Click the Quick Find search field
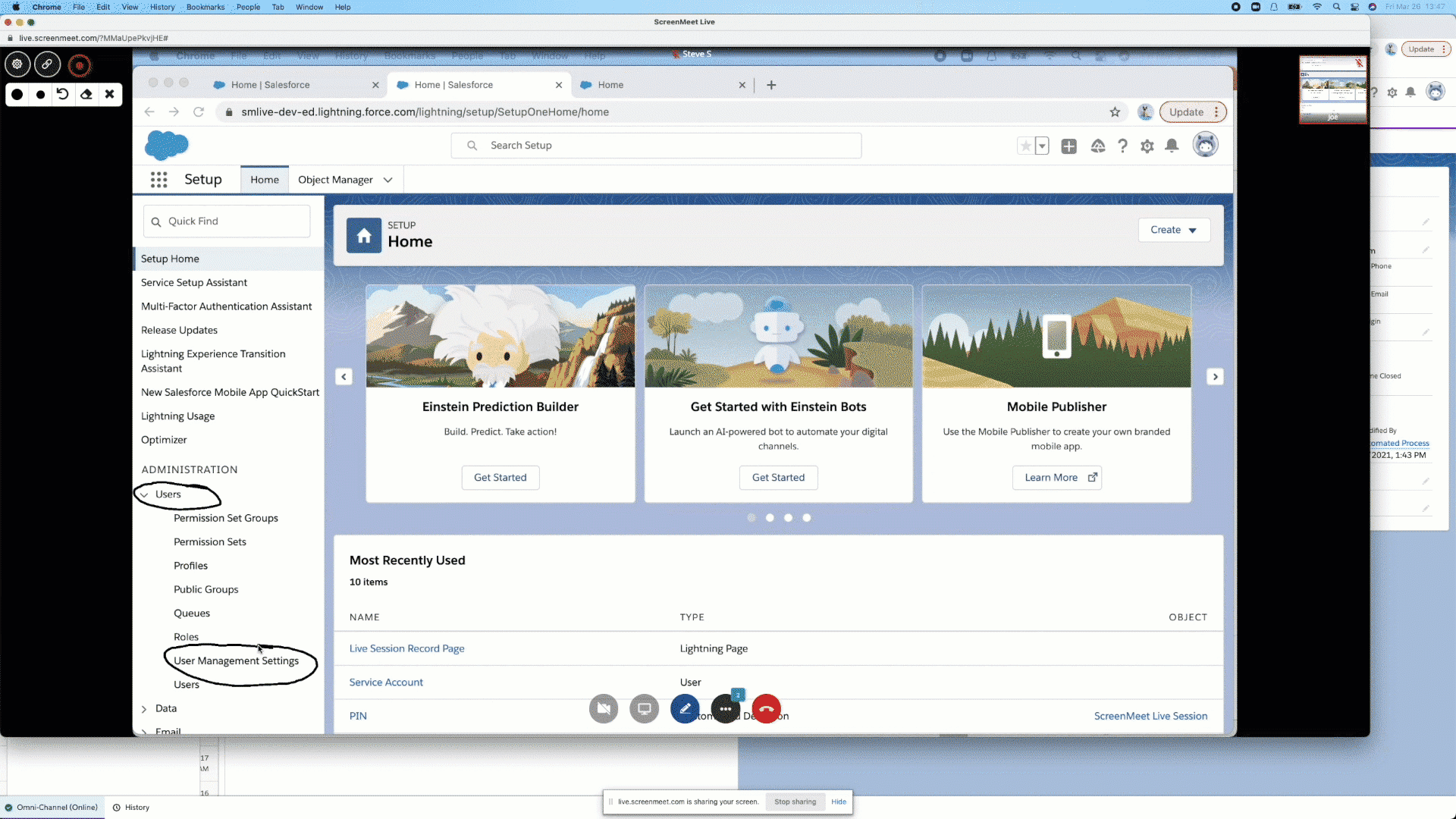 [227, 221]
